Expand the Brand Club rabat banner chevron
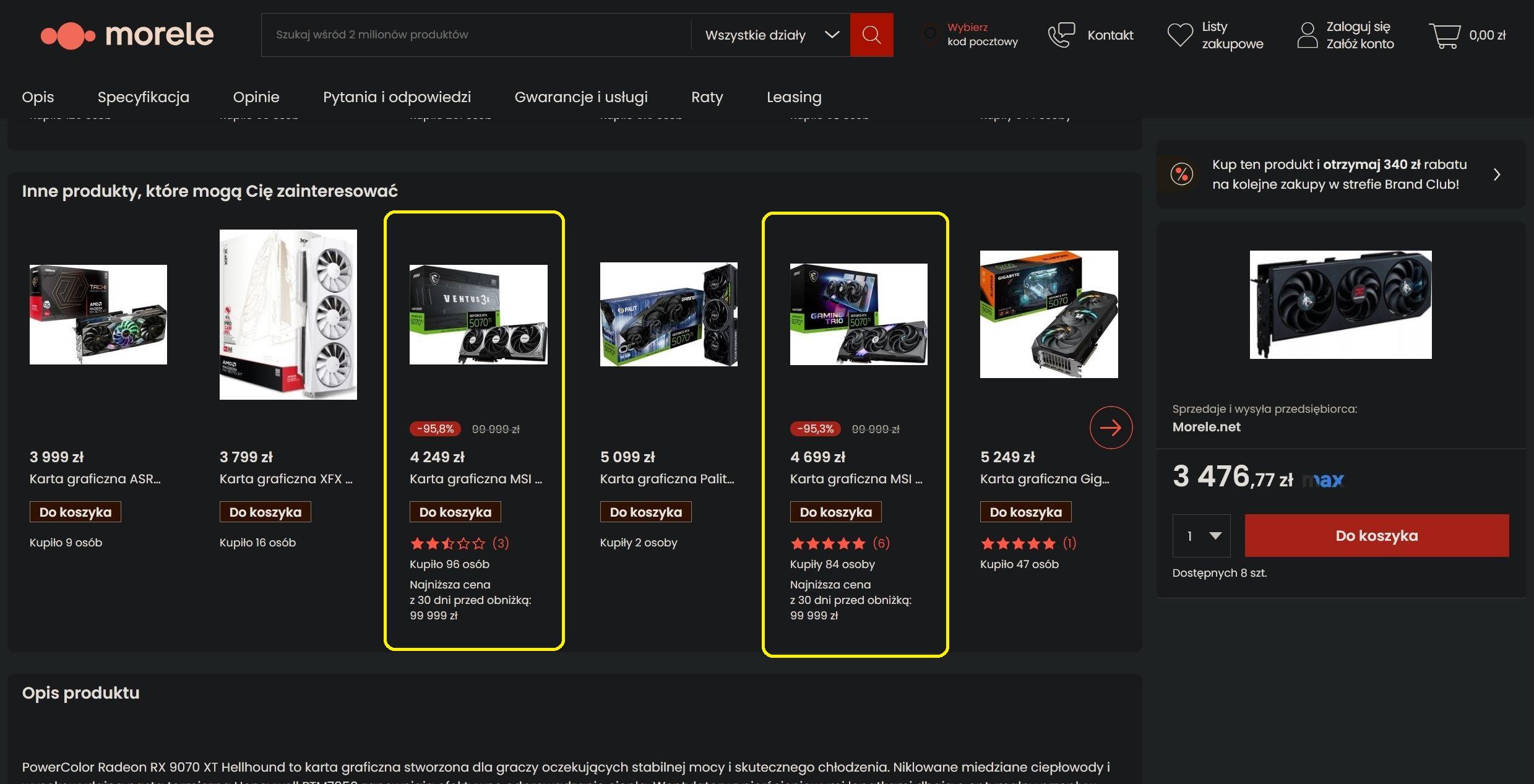 tap(1497, 174)
